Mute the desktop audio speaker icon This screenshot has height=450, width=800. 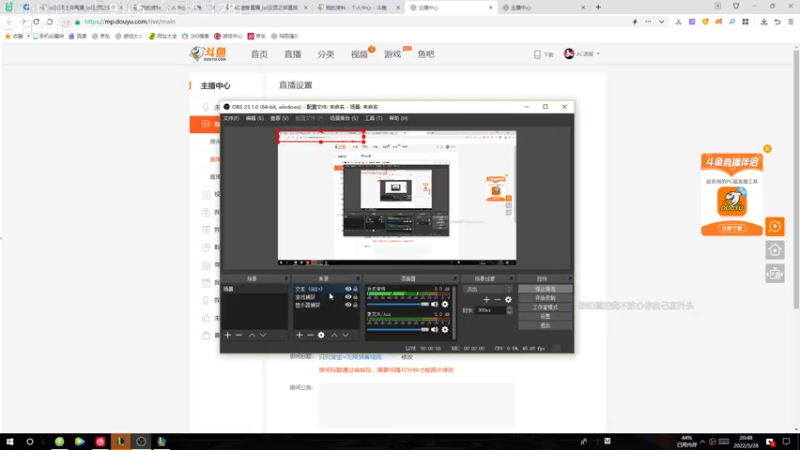pyautogui.click(x=435, y=304)
